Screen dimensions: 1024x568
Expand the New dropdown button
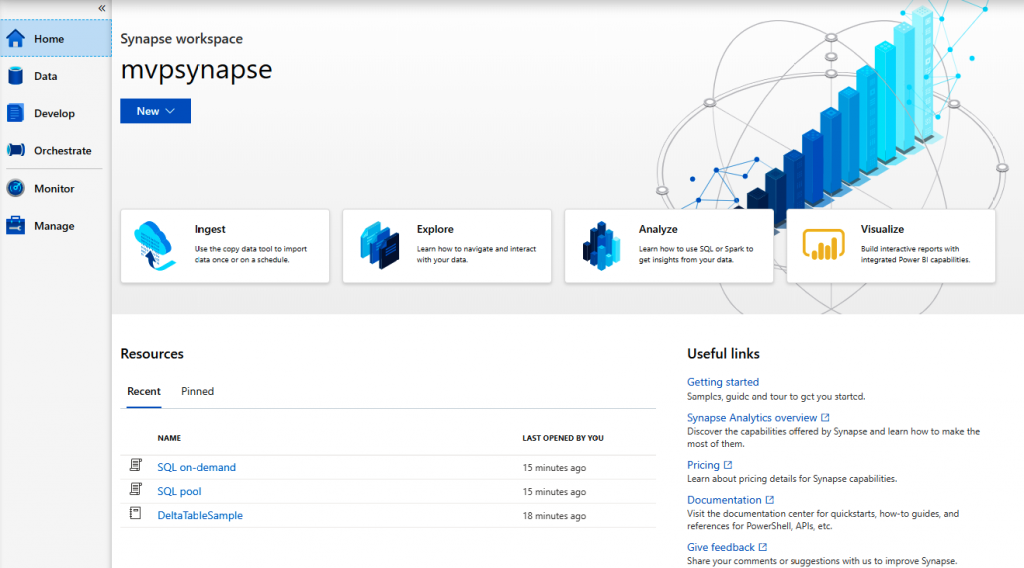pos(155,111)
